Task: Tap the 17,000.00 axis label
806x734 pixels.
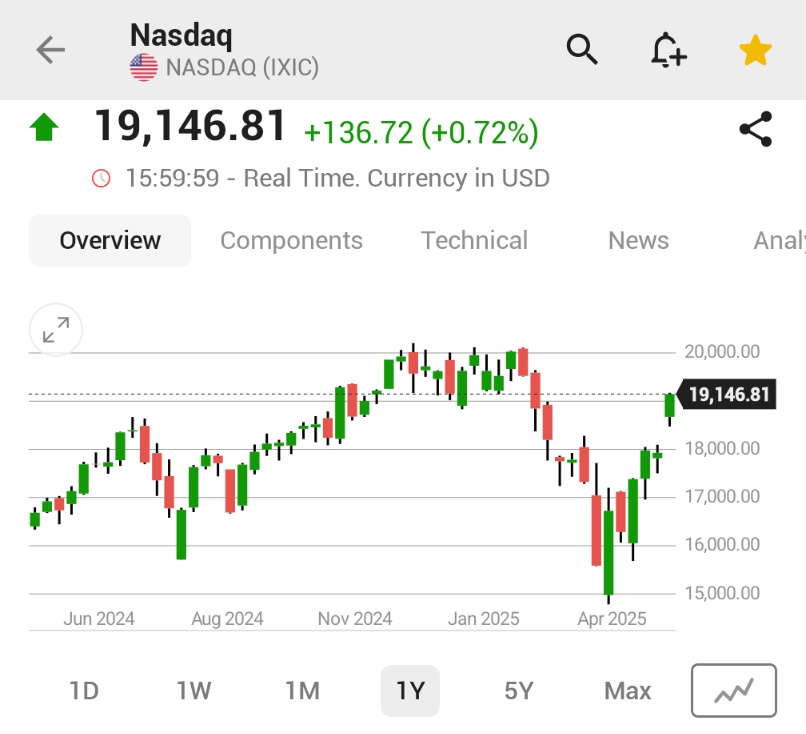Action: coord(722,497)
